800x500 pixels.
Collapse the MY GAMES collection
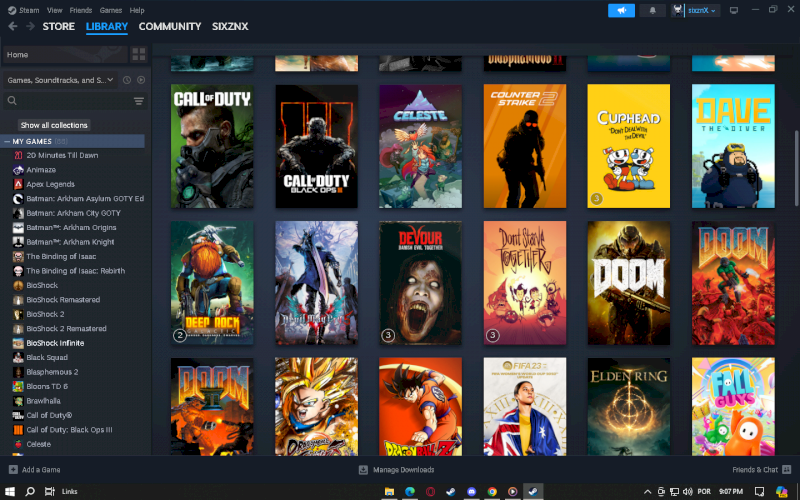[x=7, y=141]
